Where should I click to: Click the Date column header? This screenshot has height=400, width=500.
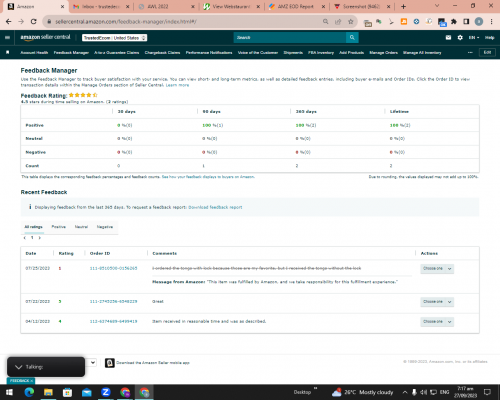click(31, 253)
